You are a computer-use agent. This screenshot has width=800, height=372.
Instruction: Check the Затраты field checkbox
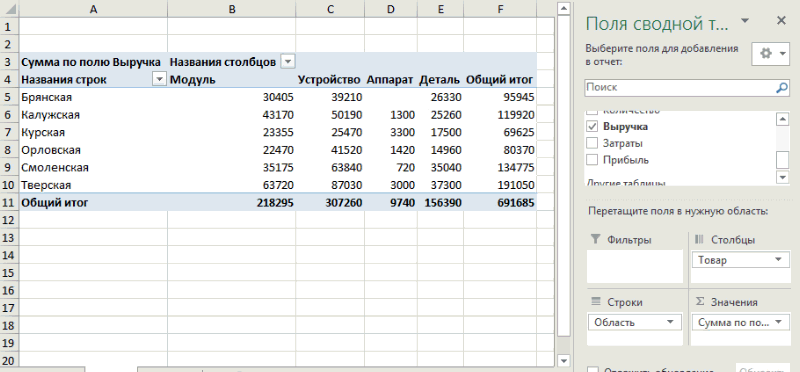tap(592, 143)
